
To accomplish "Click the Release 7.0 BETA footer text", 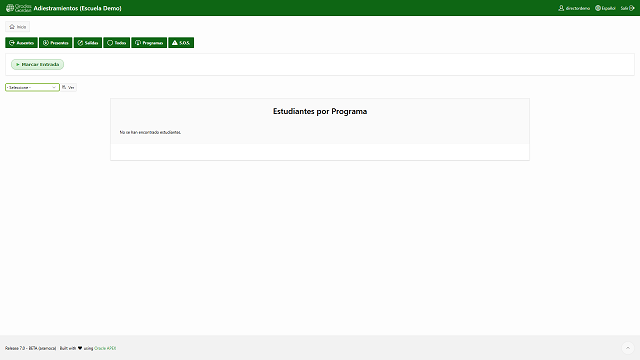I will click(x=31, y=349).
